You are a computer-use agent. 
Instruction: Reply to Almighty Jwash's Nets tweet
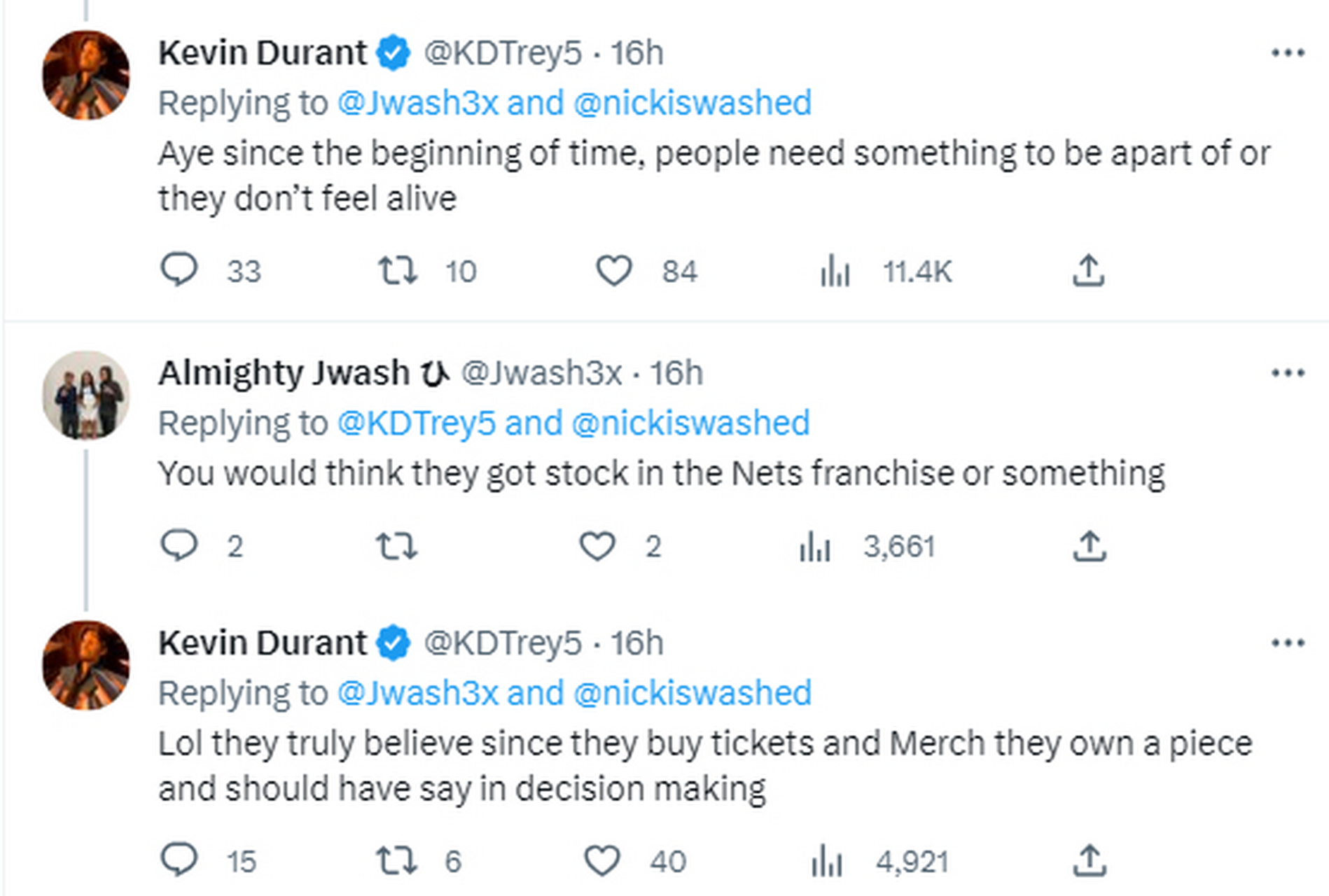click(x=179, y=545)
